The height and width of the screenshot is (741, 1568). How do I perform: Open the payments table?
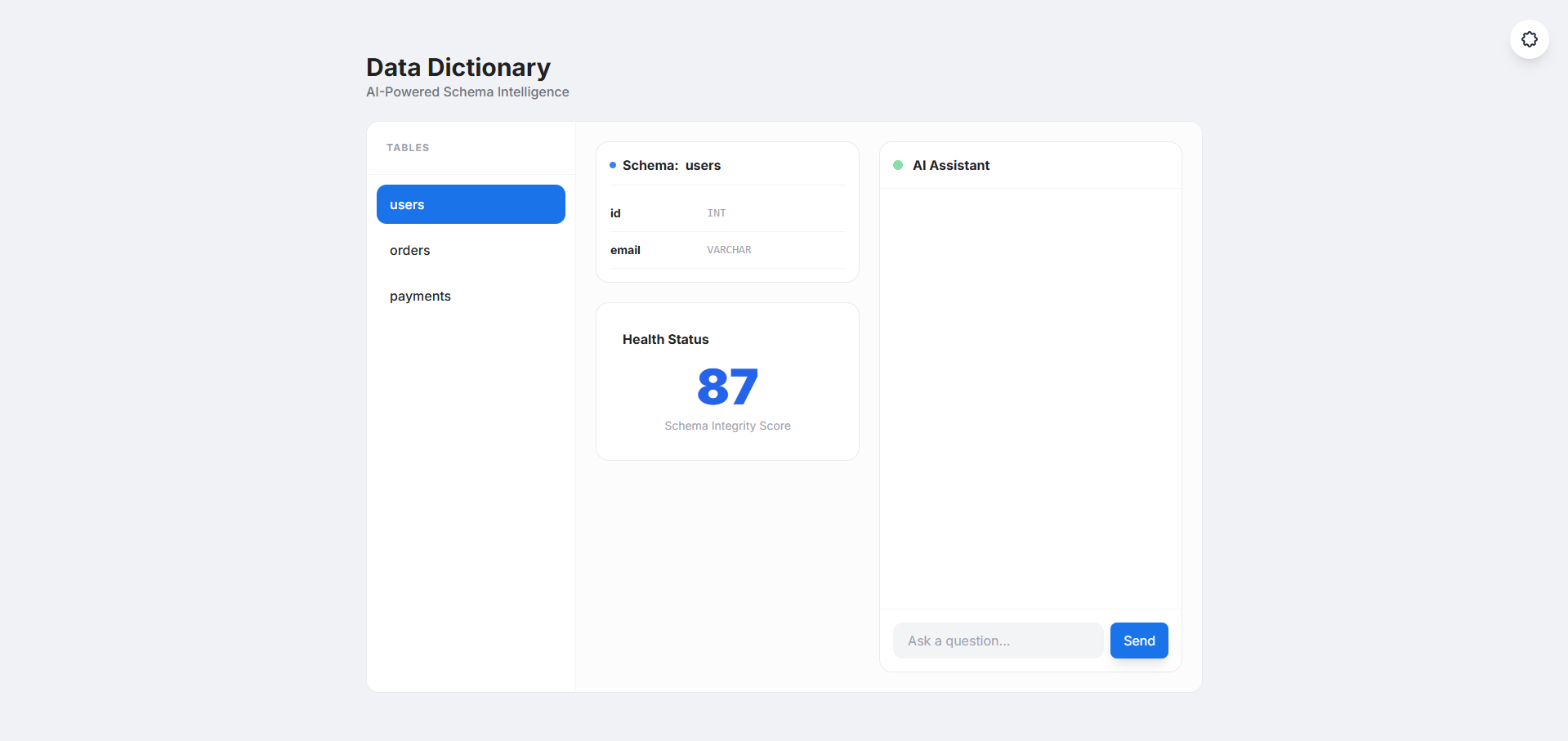471,296
